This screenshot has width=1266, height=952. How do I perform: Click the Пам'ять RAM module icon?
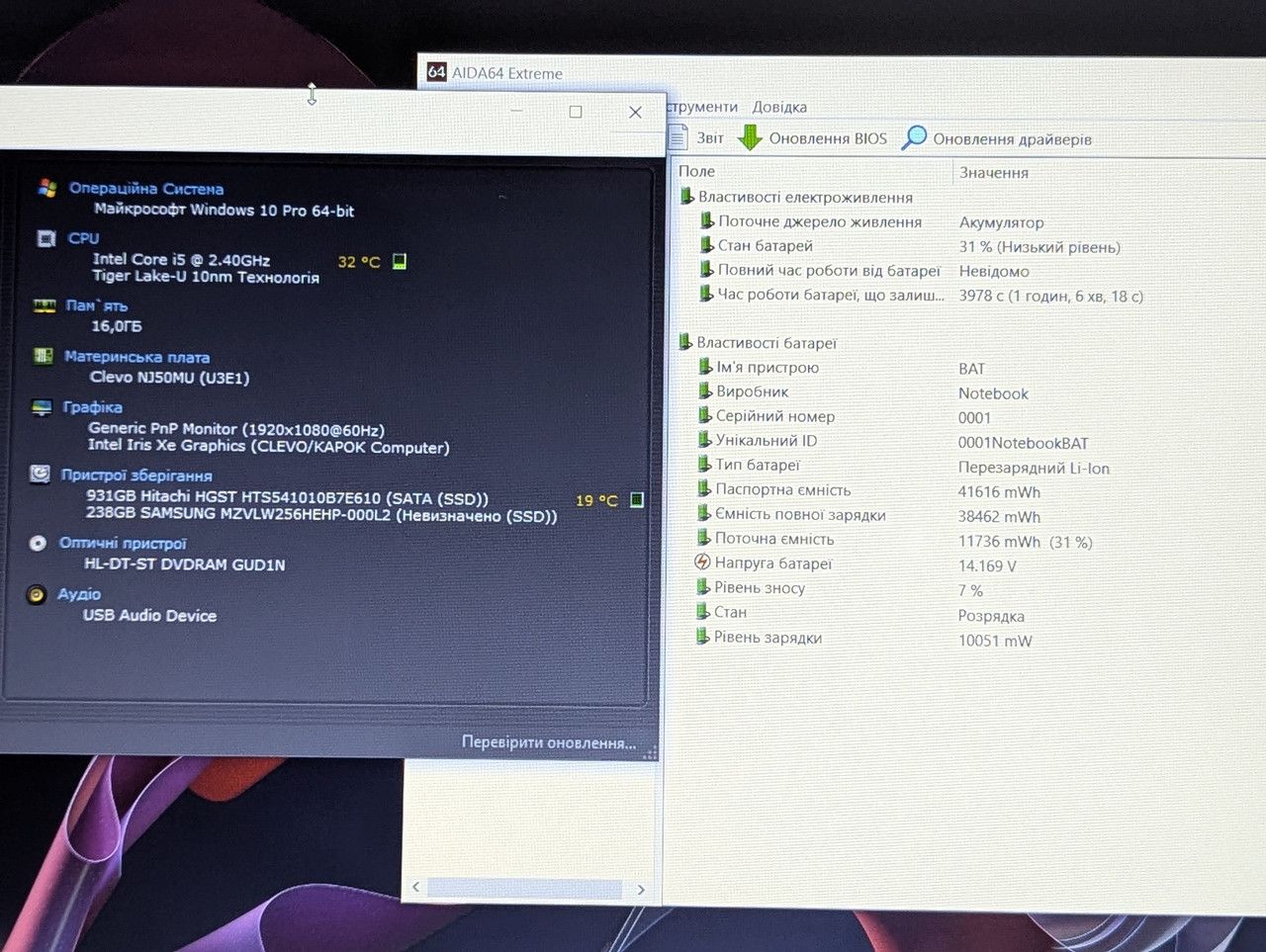tap(45, 305)
